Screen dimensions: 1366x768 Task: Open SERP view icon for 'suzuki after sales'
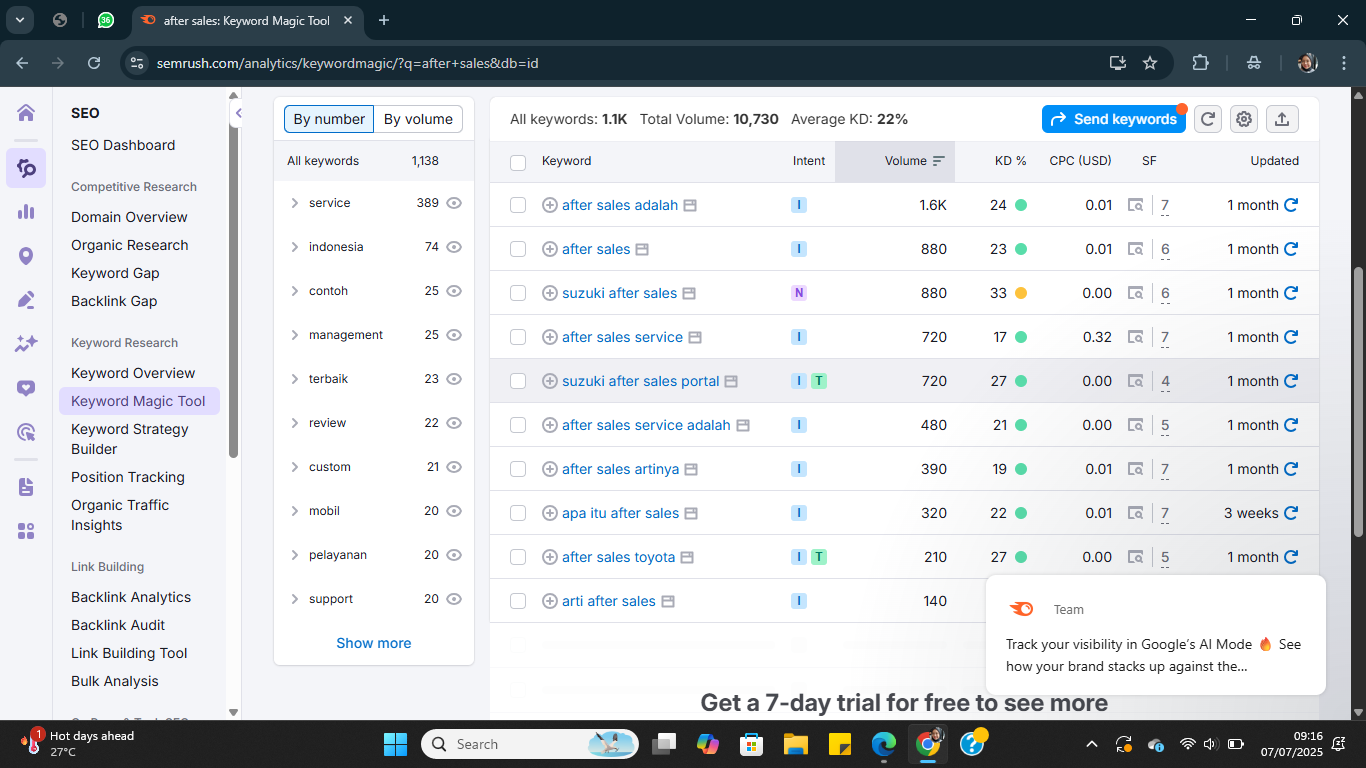1135,293
